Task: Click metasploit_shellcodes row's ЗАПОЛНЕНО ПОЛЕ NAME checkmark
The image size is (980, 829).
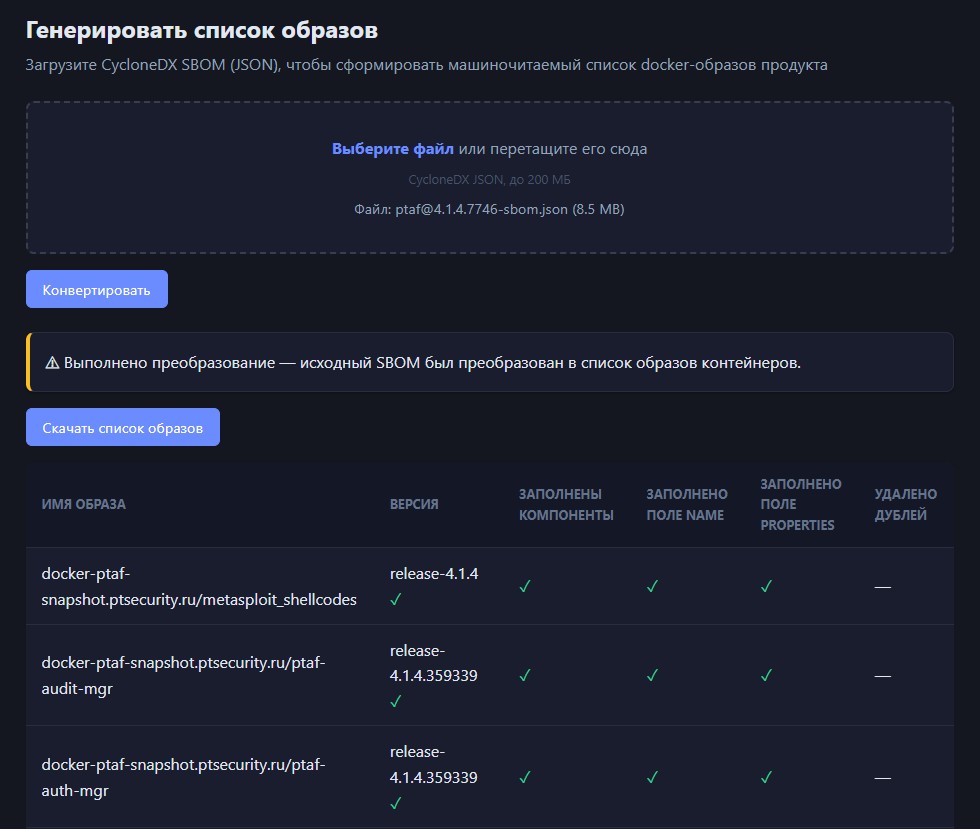Action: (x=652, y=586)
